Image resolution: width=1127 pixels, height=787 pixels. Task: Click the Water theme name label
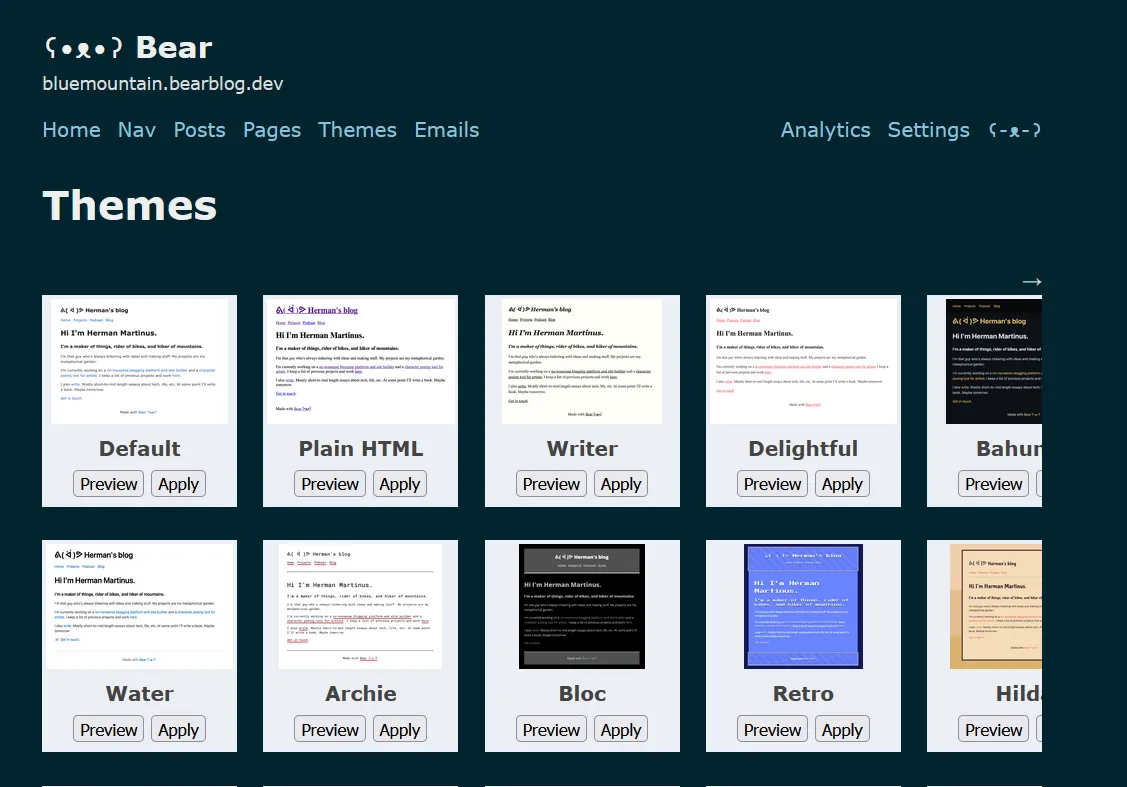point(139,694)
